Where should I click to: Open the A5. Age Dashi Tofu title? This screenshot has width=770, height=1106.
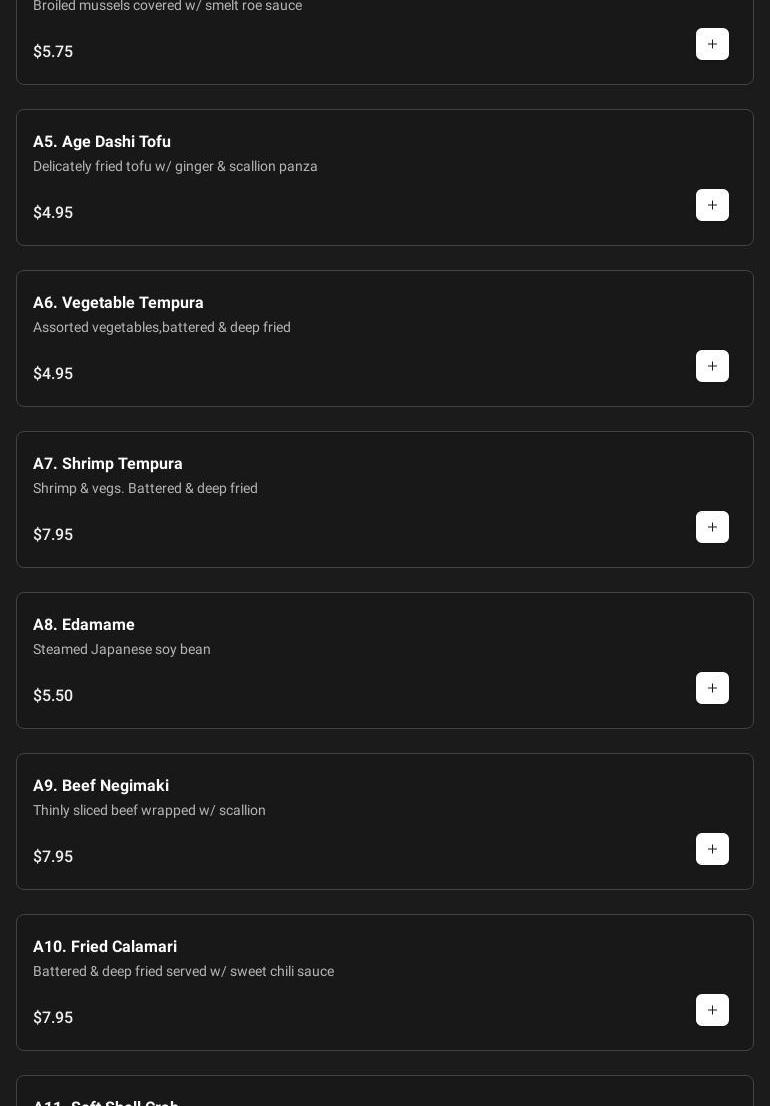coord(102,142)
